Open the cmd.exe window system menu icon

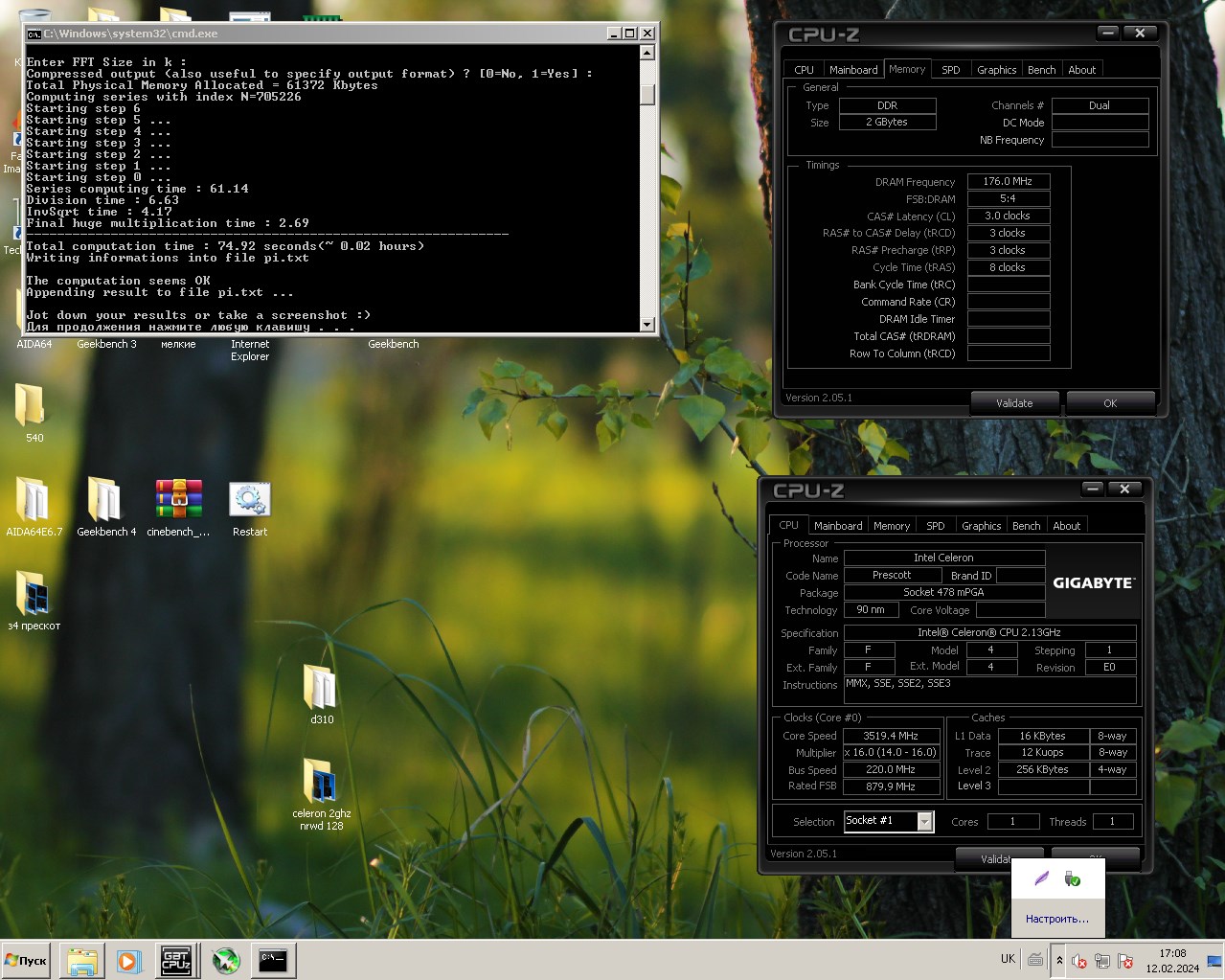[34, 34]
